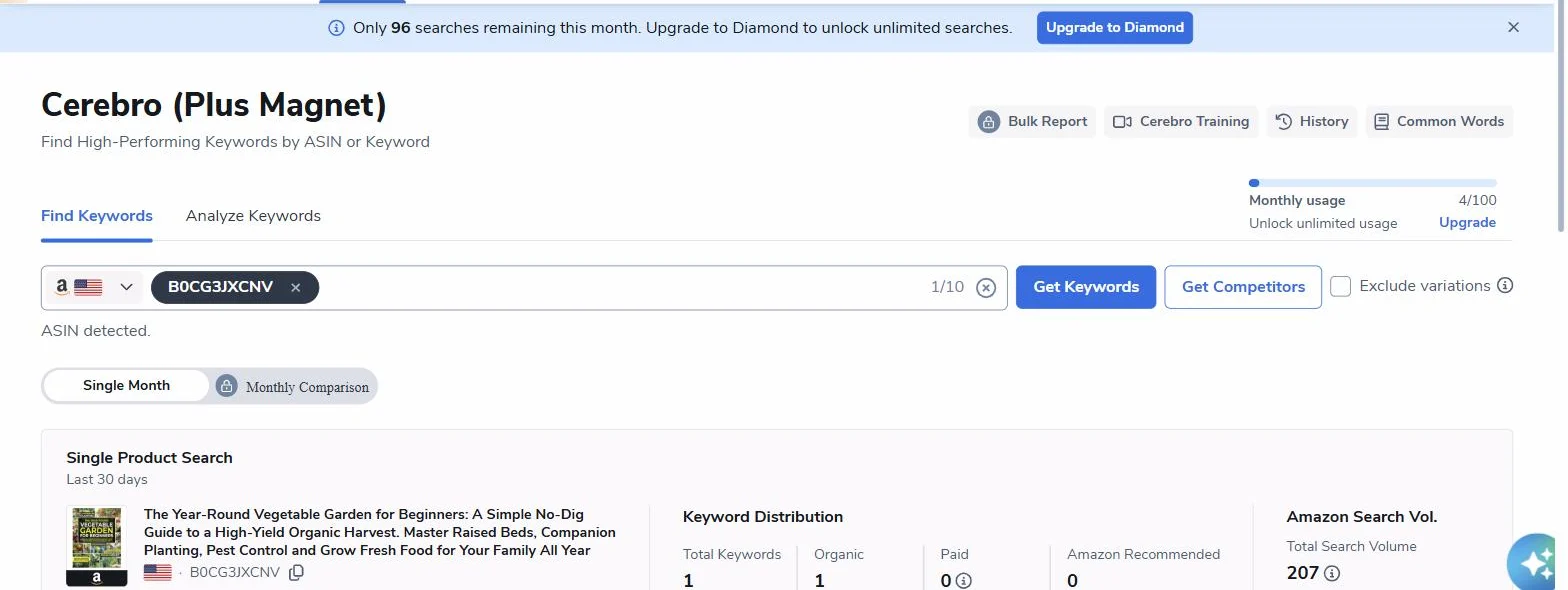Click the monthly usage progress bar

tap(1373, 183)
